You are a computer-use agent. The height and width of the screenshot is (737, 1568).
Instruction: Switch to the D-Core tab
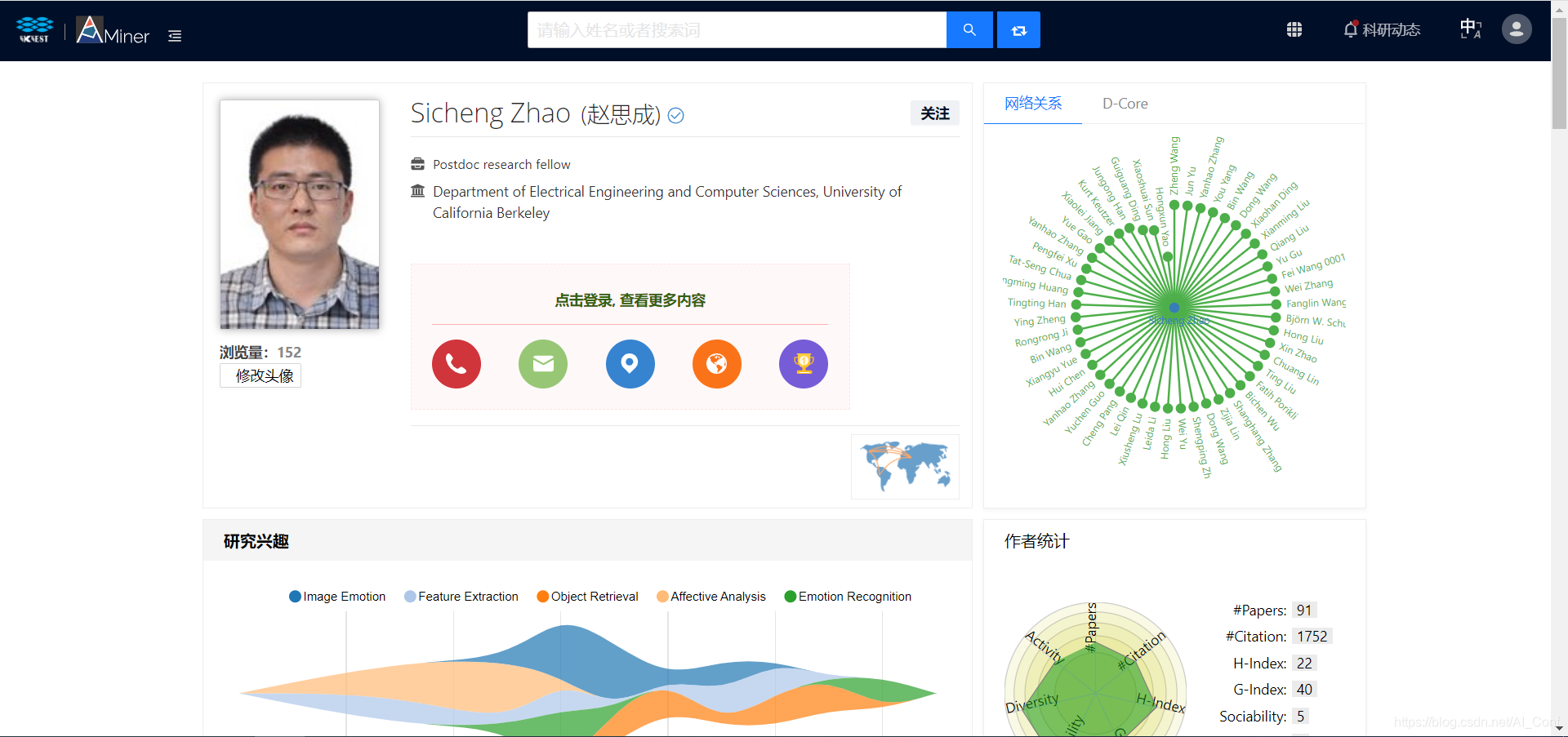point(1125,104)
